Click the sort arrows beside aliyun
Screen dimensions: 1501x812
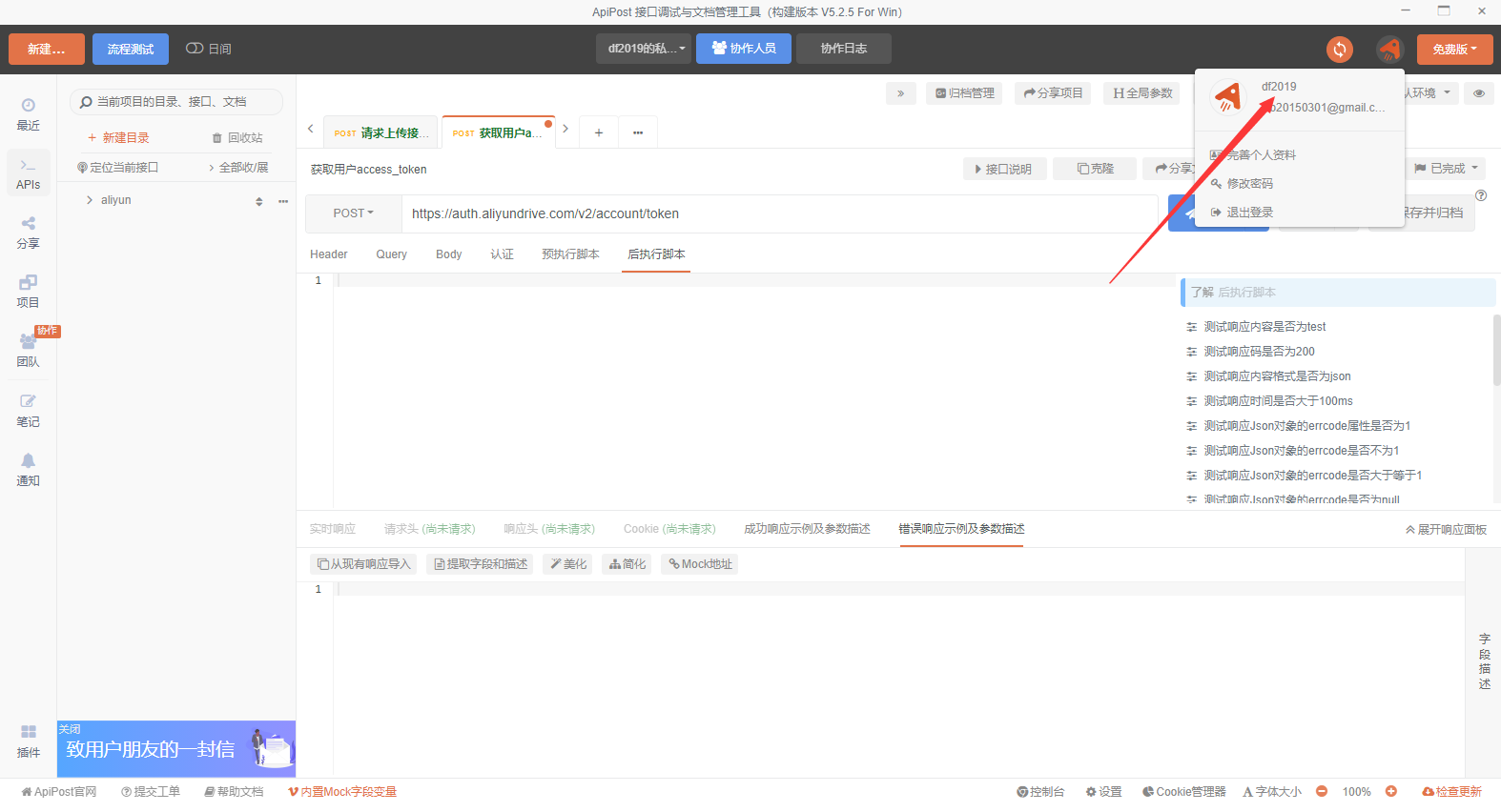258,201
